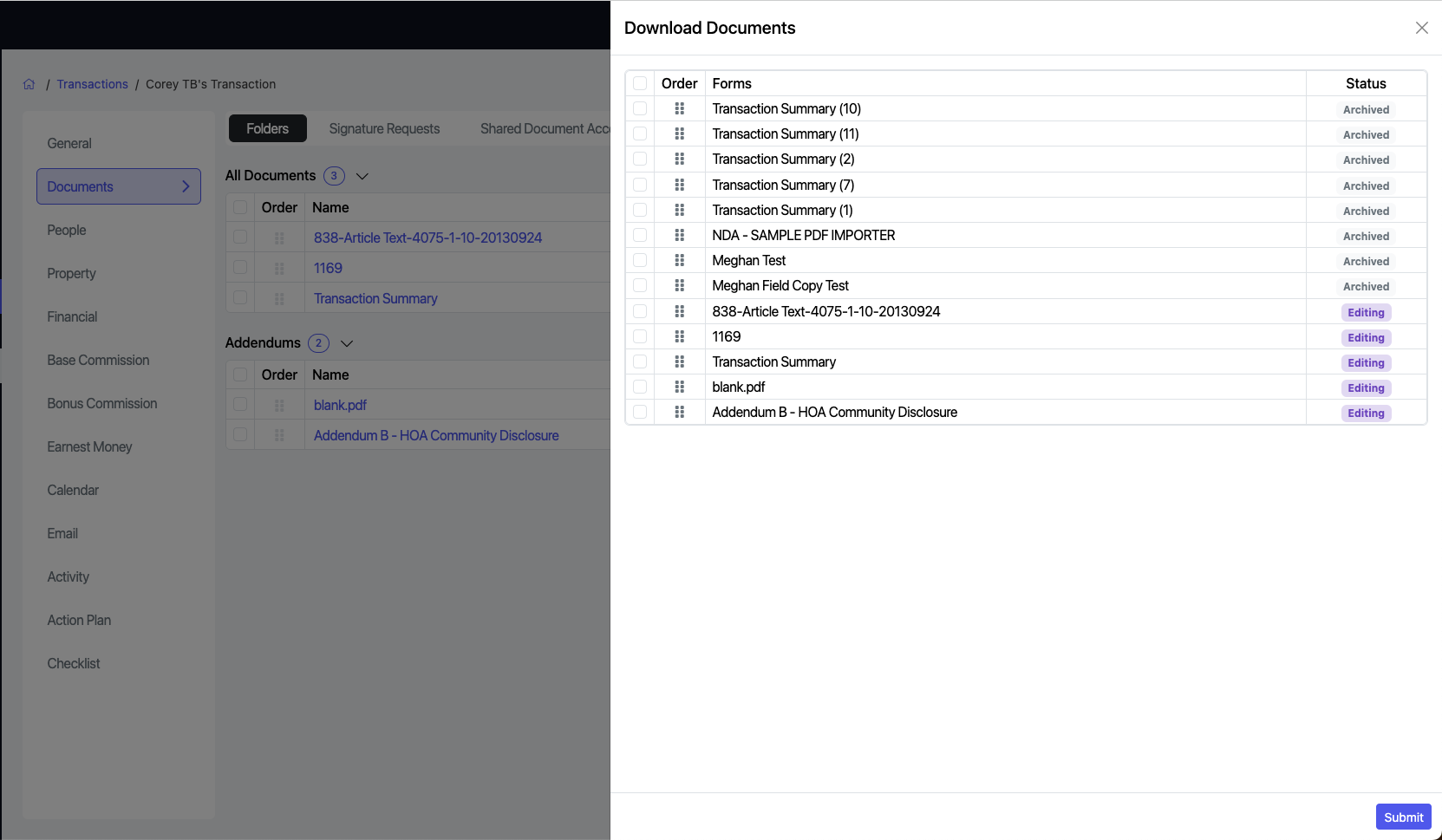Click Archived status for Meghan Test
The image size is (1442, 840).
[1366, 261]
